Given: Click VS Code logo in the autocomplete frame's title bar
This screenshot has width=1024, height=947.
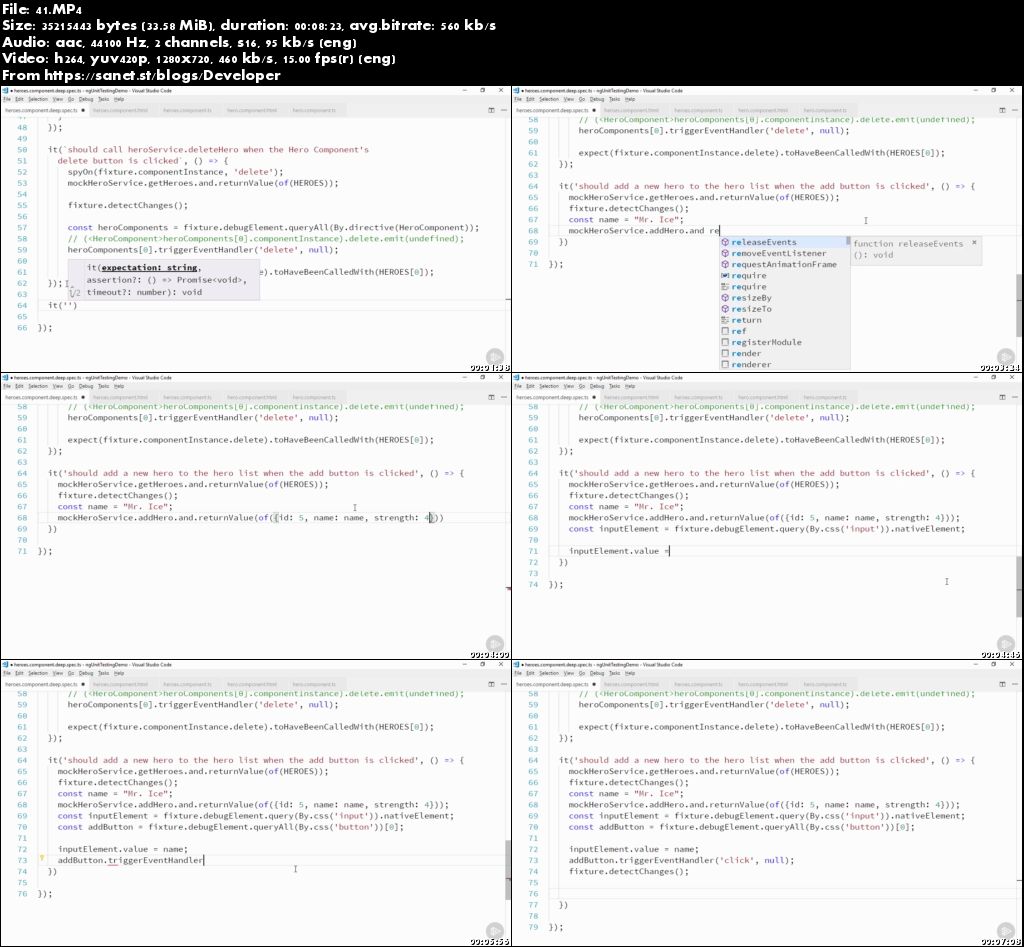Looking at the screenshot, I should pyautogui.click(x=517, y=91).
